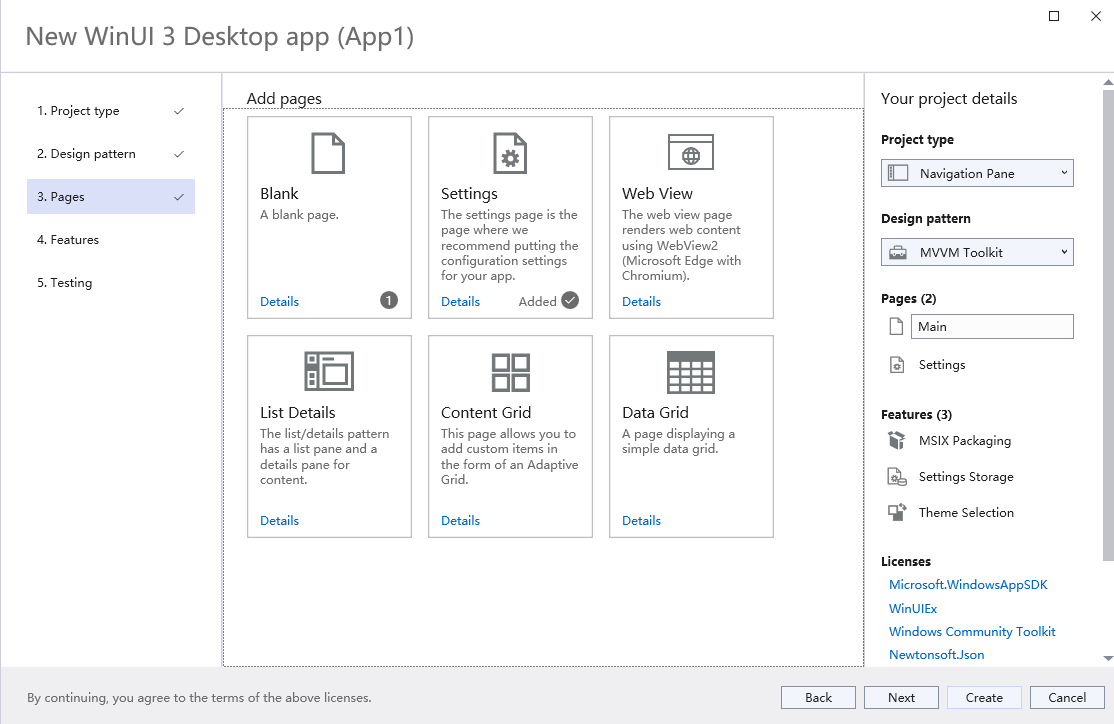Select Settings Storage feature text

[x=966, y=477]
